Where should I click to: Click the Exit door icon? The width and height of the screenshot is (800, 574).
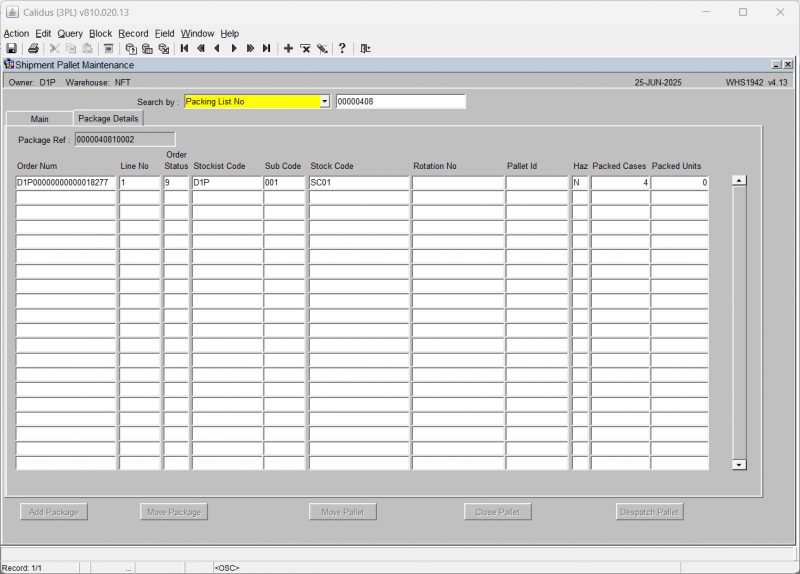click(365, 48)
